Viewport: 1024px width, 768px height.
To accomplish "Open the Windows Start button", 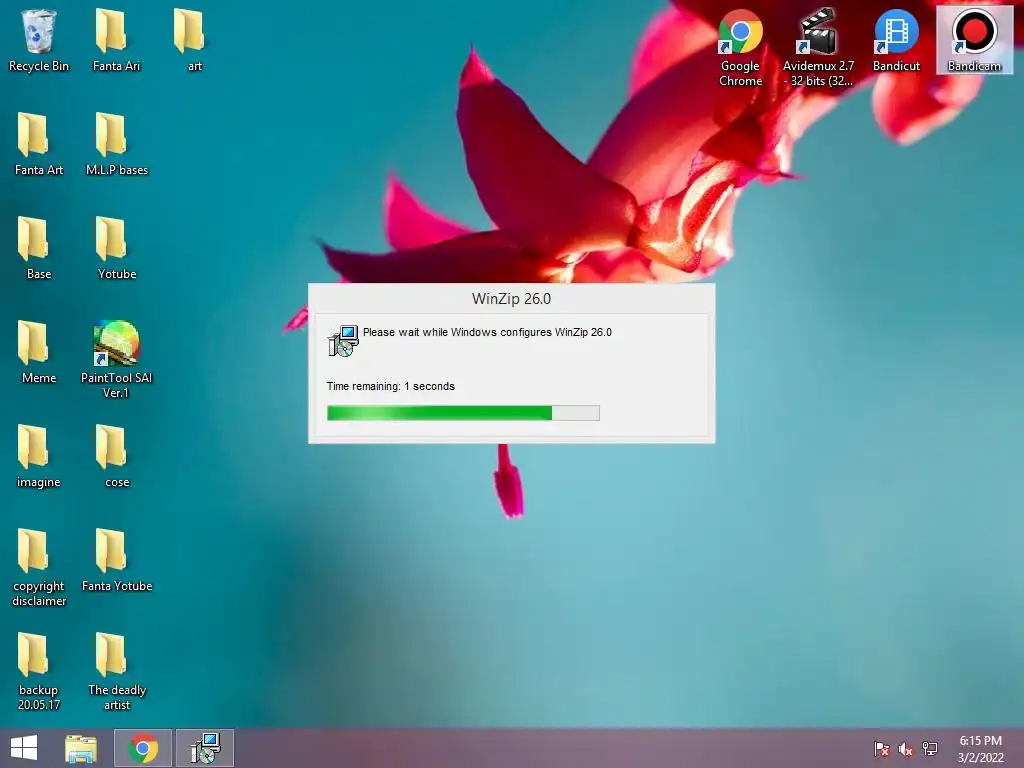I will pos(24,748).
